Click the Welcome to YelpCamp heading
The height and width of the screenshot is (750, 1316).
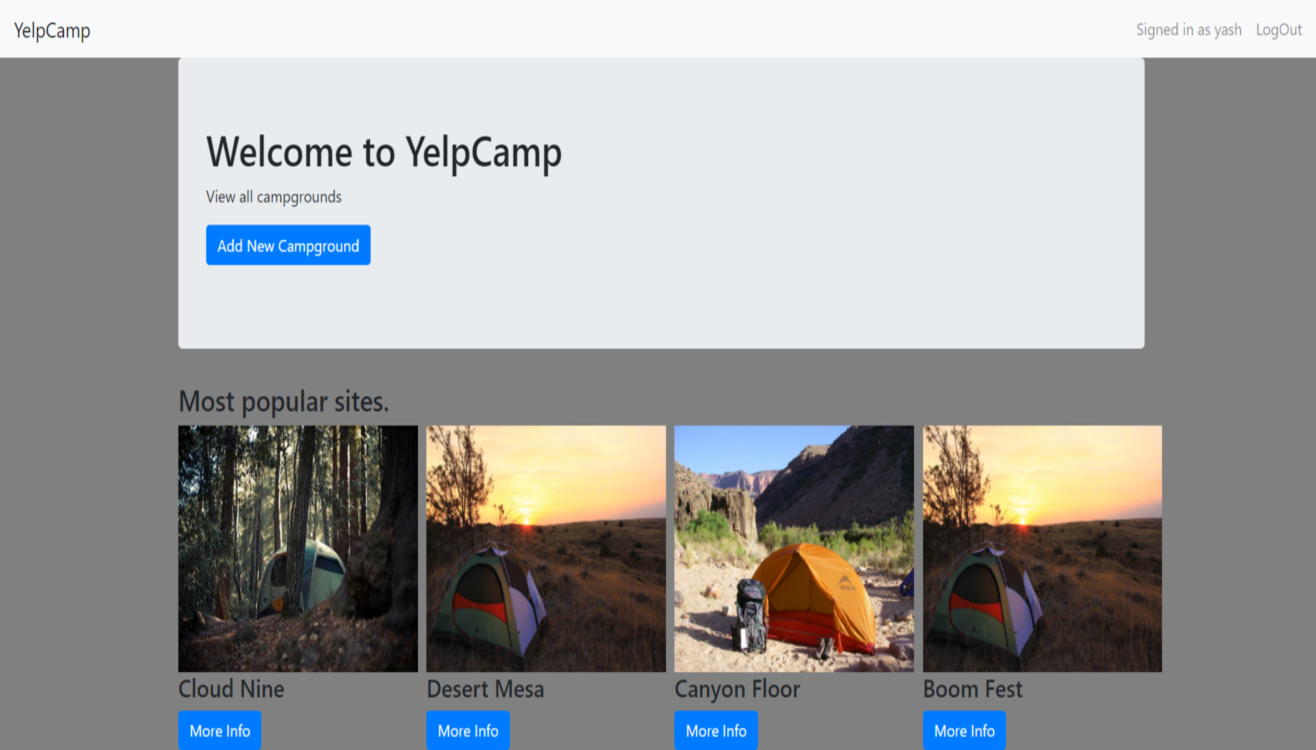click(x=384, y=152)
